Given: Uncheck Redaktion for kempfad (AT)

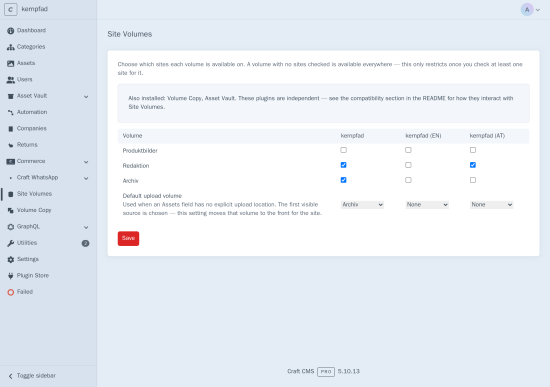Looking at the screenshot, I should pyautogui.click(x=473, y=165).
